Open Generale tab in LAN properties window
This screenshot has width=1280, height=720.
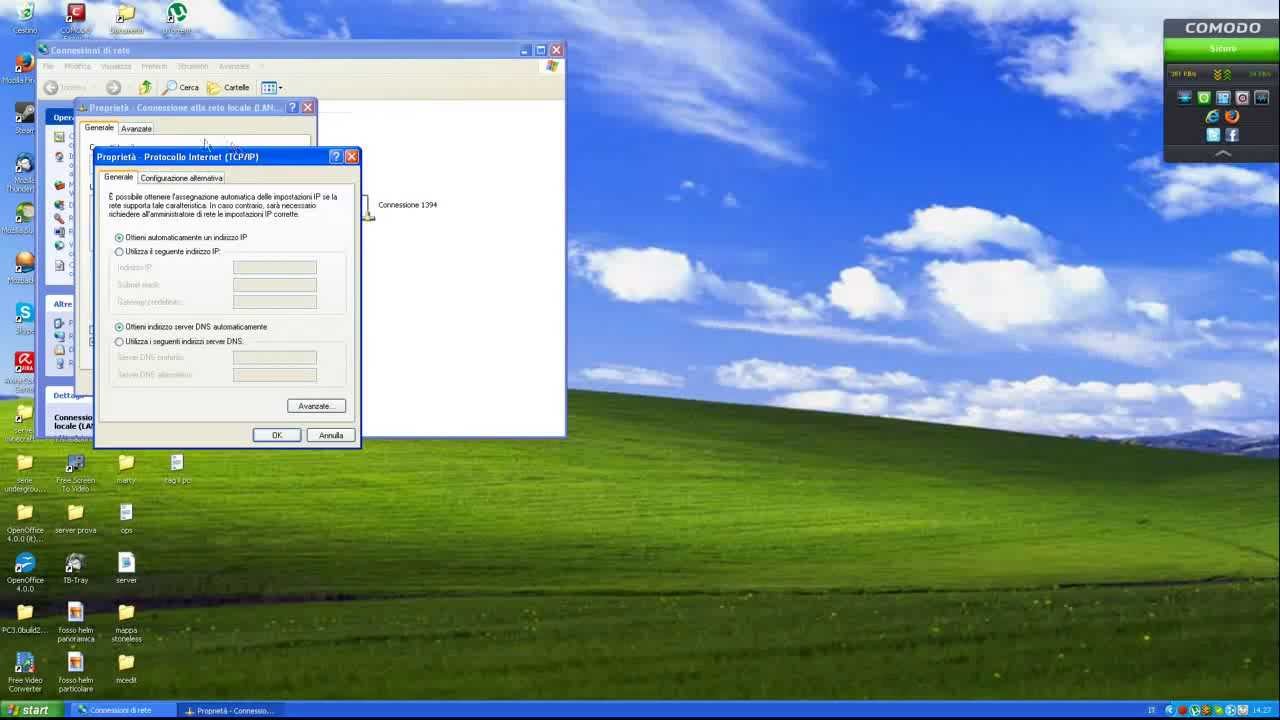[99, 128]
